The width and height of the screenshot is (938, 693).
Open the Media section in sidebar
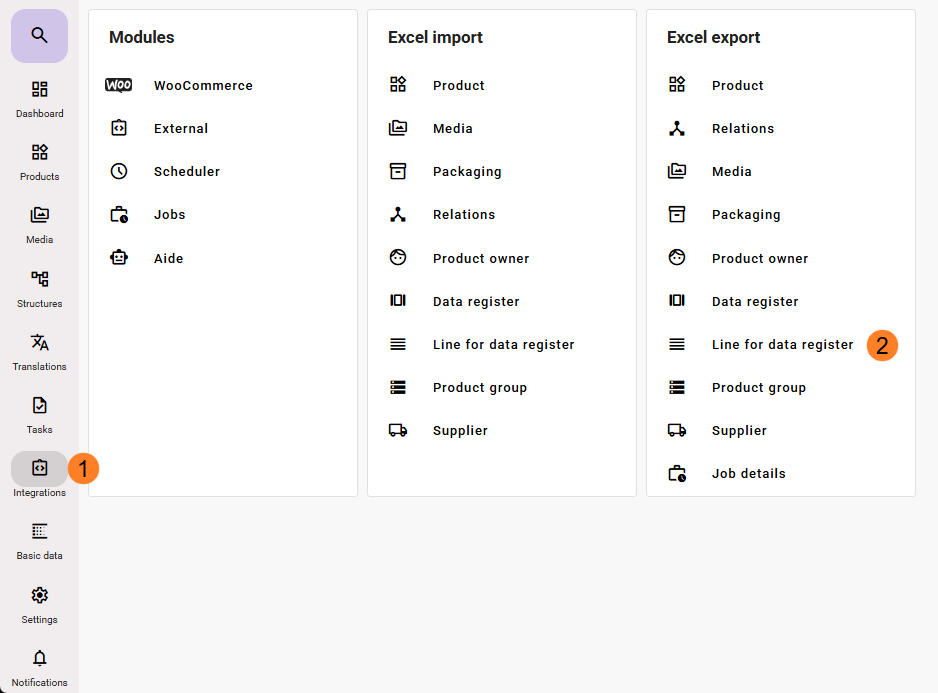point(39,224)
